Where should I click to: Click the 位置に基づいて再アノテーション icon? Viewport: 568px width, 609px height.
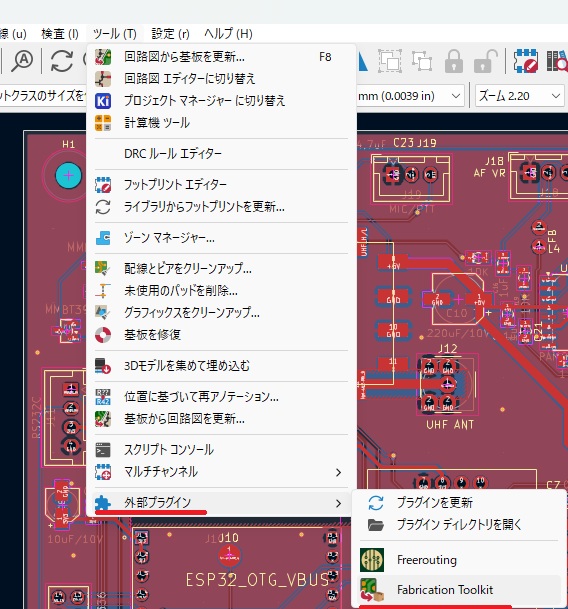tap(103, 397)
